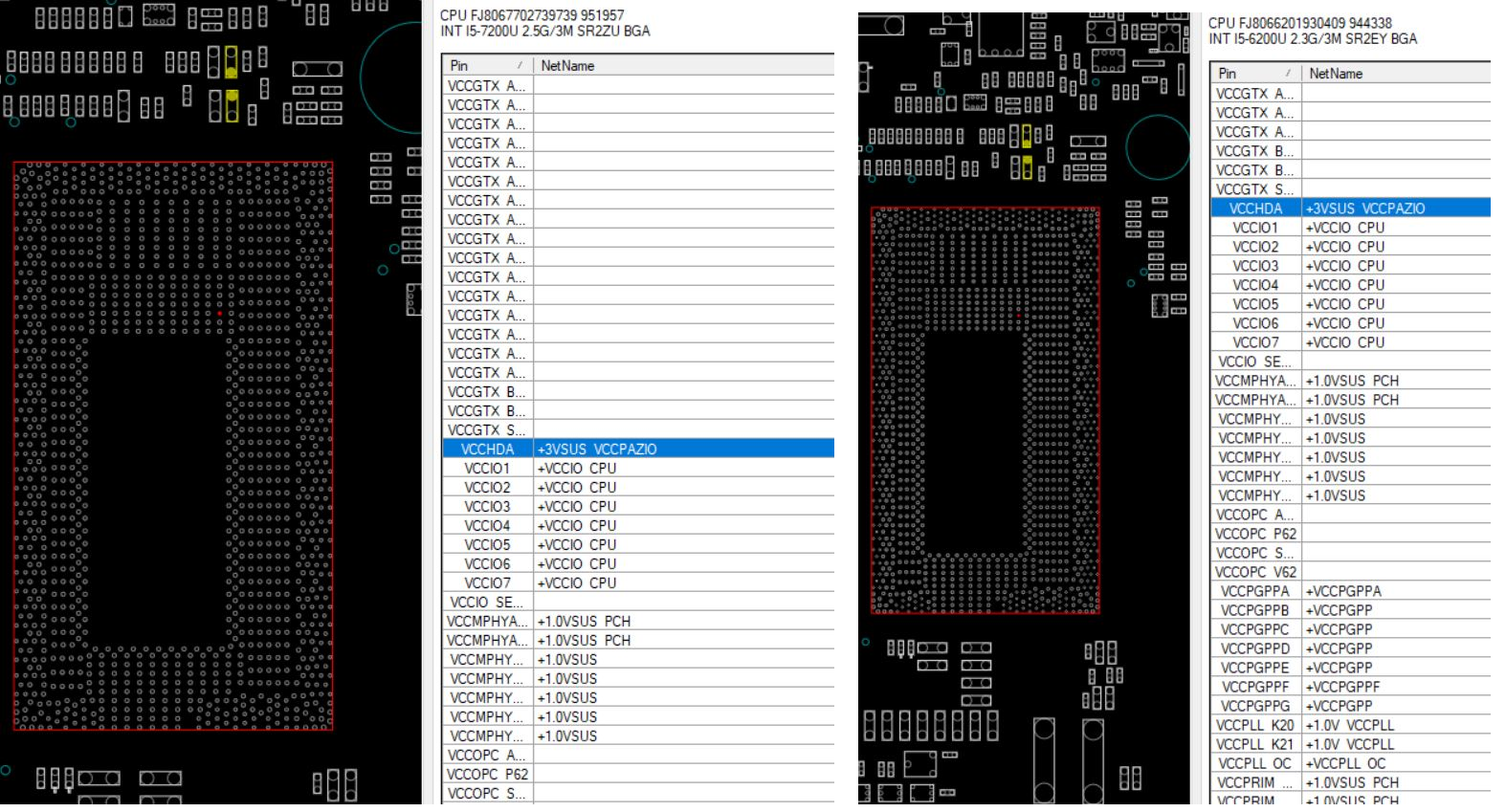Select the VCCPGPPA row in the I5-6200U list
This screenshot has width=1506, height=812.
pos(1254,591)
